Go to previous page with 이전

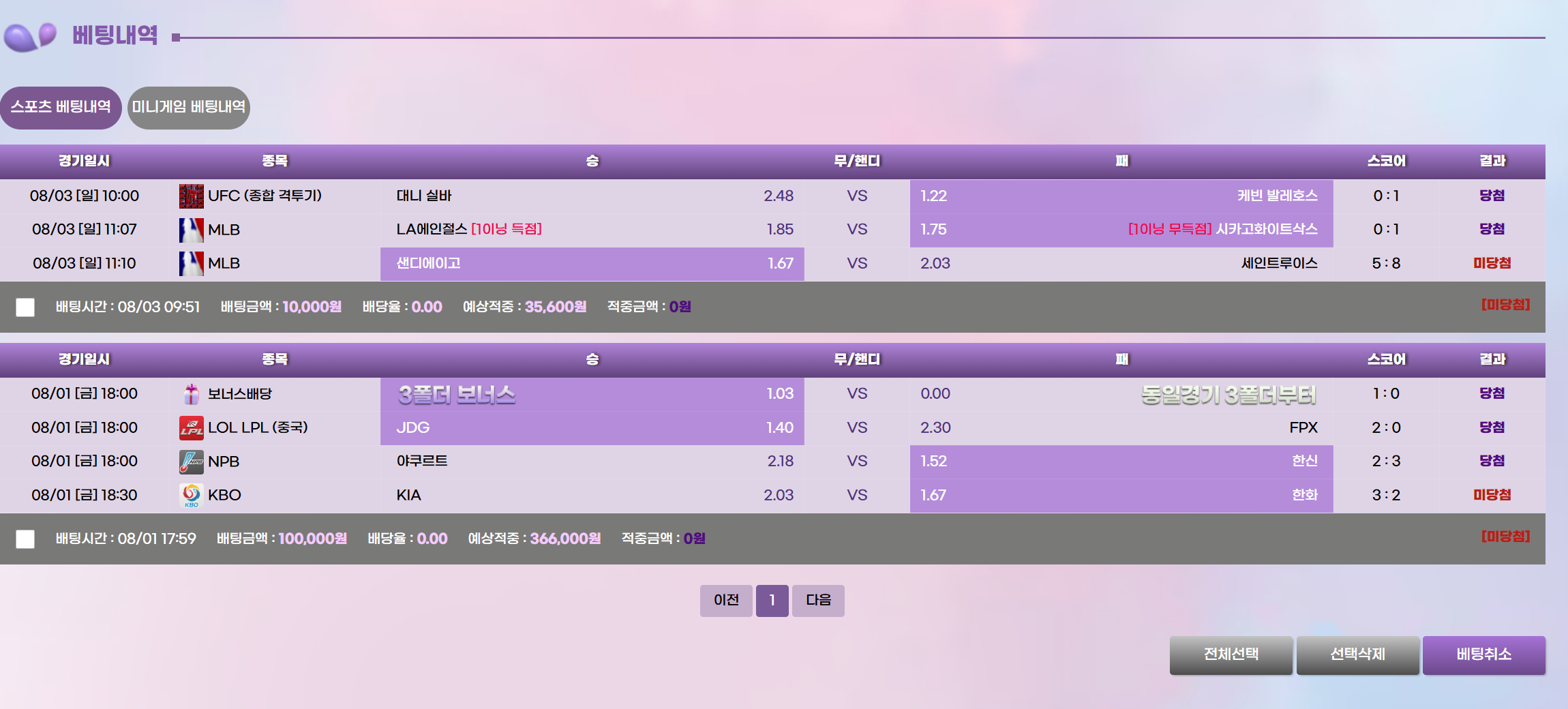(726, 601)
